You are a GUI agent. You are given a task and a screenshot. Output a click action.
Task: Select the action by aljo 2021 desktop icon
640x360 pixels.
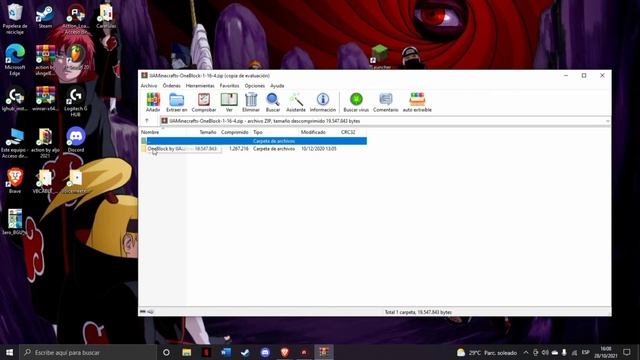[45, 143]
